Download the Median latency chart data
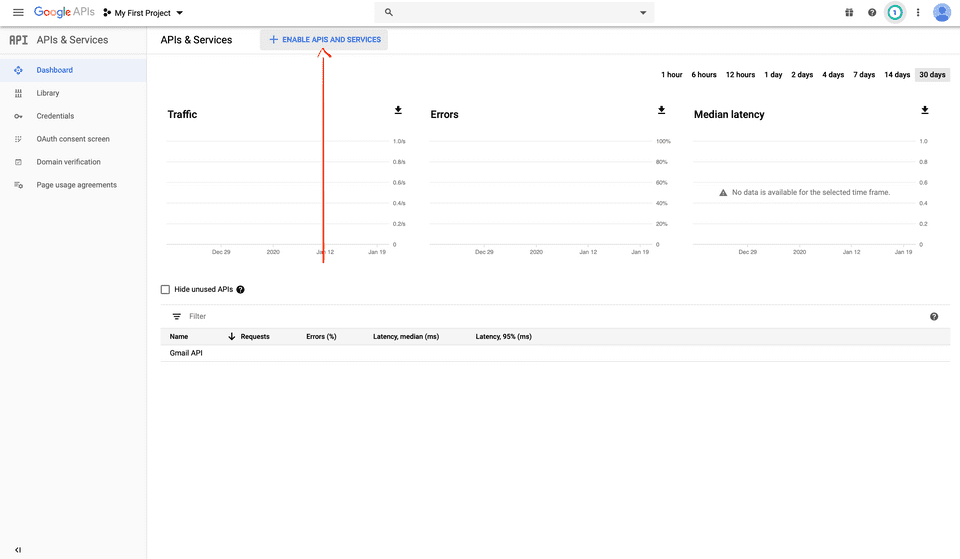The image size is (960, 559). point(924,110)
